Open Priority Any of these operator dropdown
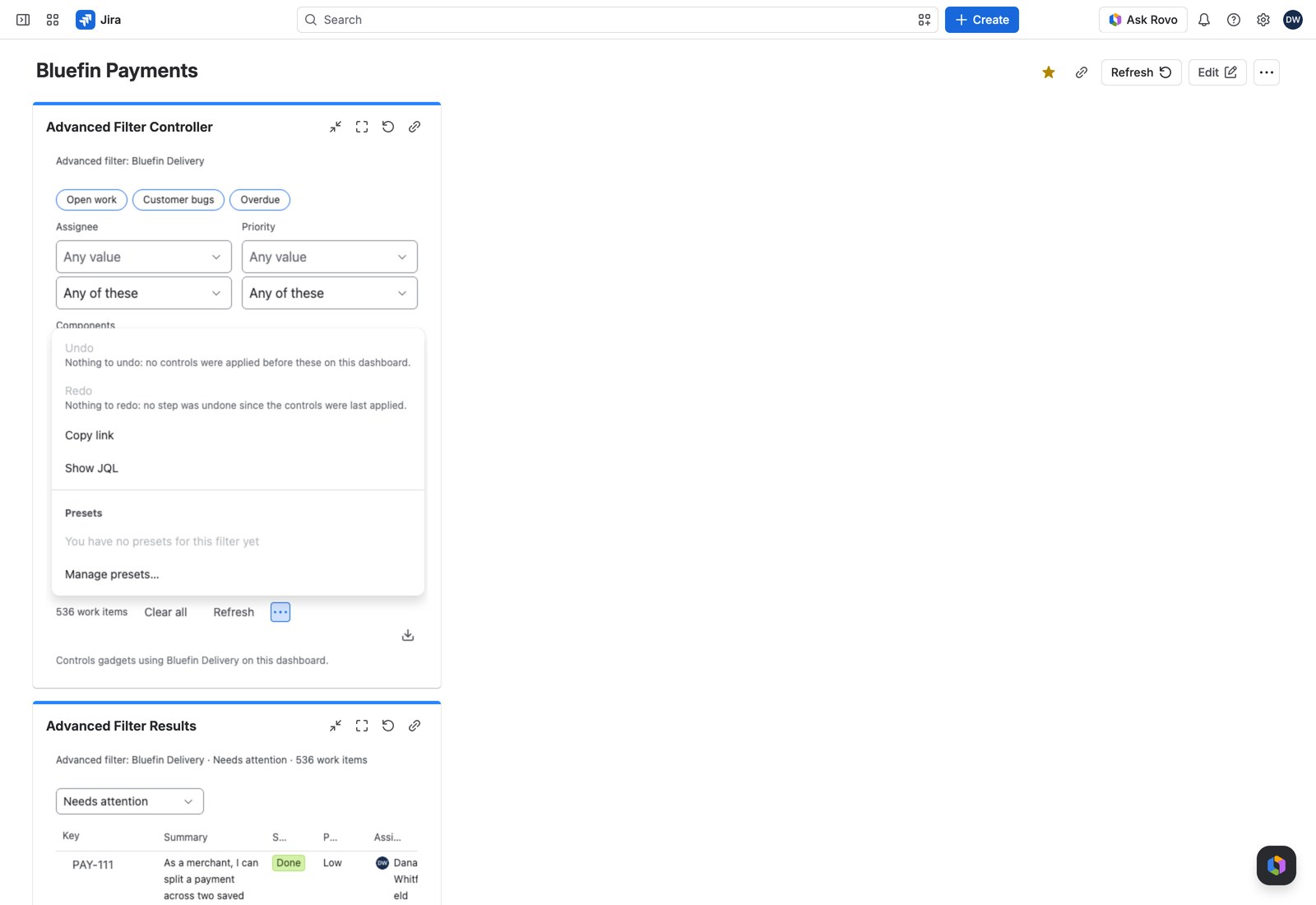Screen dimensions: 1316x905 click(330, 293)
